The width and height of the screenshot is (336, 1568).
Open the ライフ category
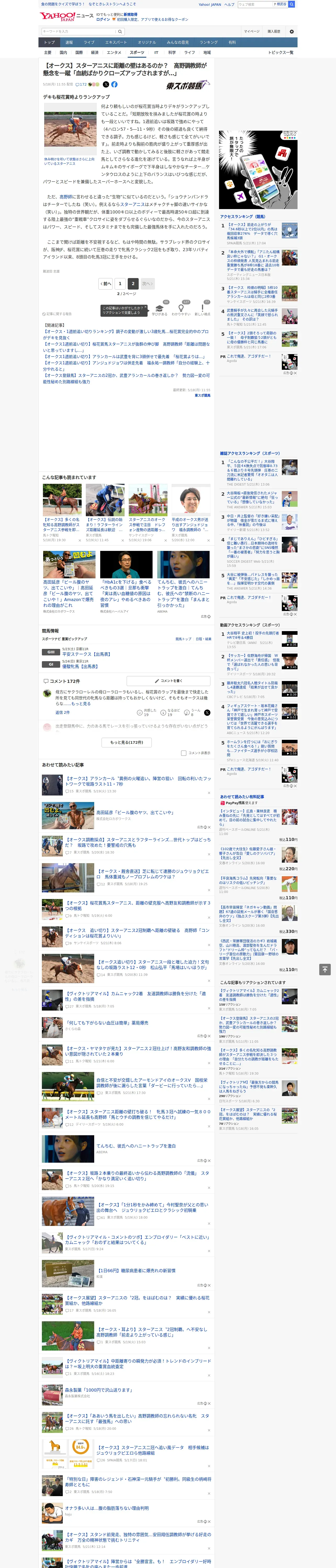[190, 53]
